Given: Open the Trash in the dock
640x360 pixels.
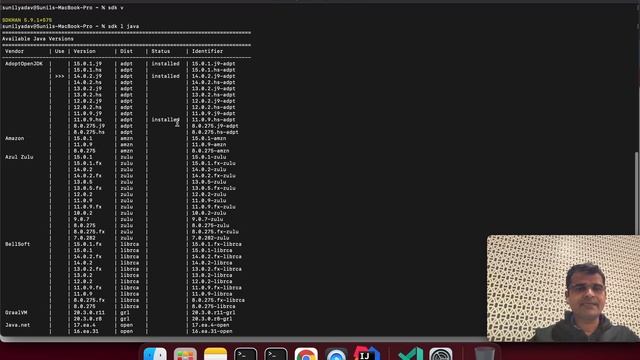Looking at the screenshot, I should click(x=484, y=354).
